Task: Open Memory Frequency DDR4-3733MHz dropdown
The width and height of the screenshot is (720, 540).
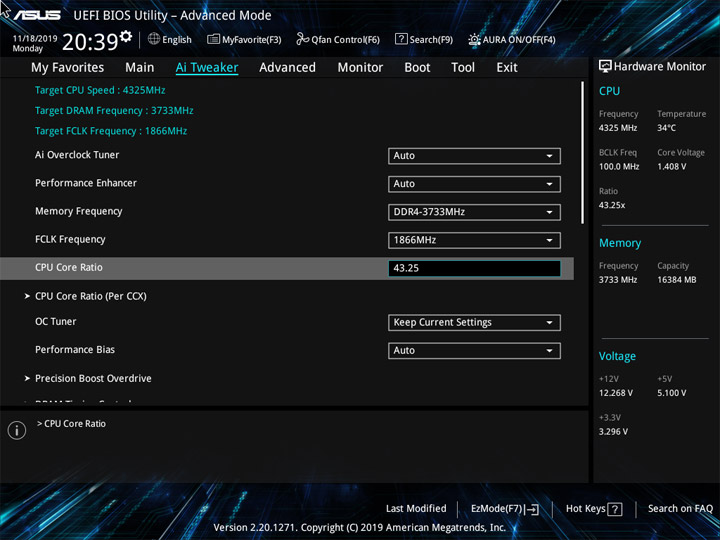Action: click(x=474, y=212)
